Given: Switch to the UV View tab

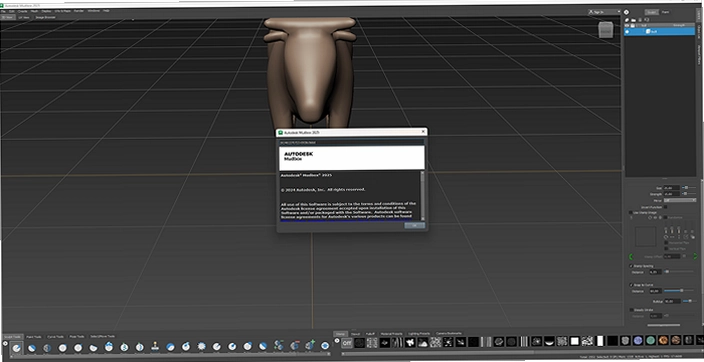Looking at the screenshot, I should tap(24, 17).
